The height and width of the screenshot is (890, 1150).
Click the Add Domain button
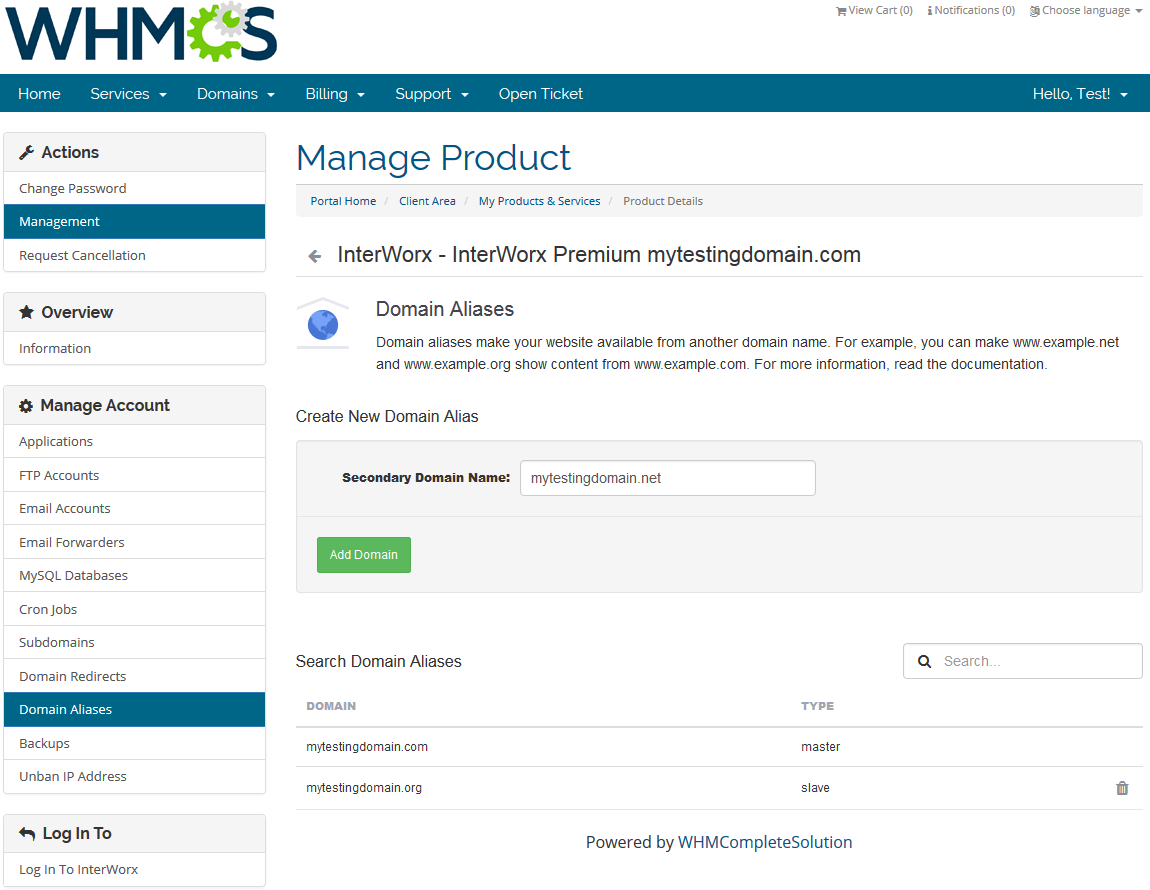tap(364, 555)
